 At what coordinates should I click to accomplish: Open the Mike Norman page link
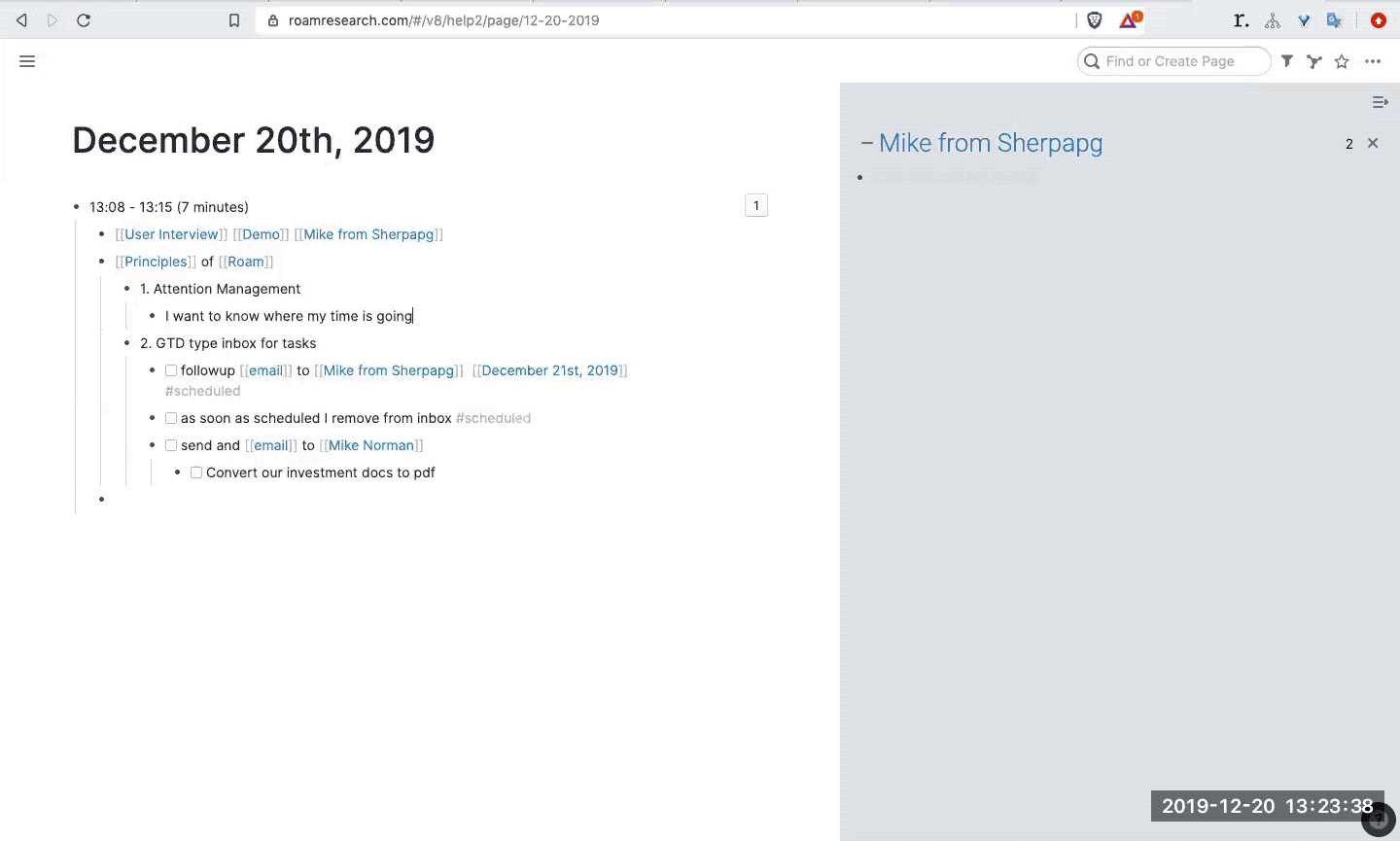[x=371, y=445]
